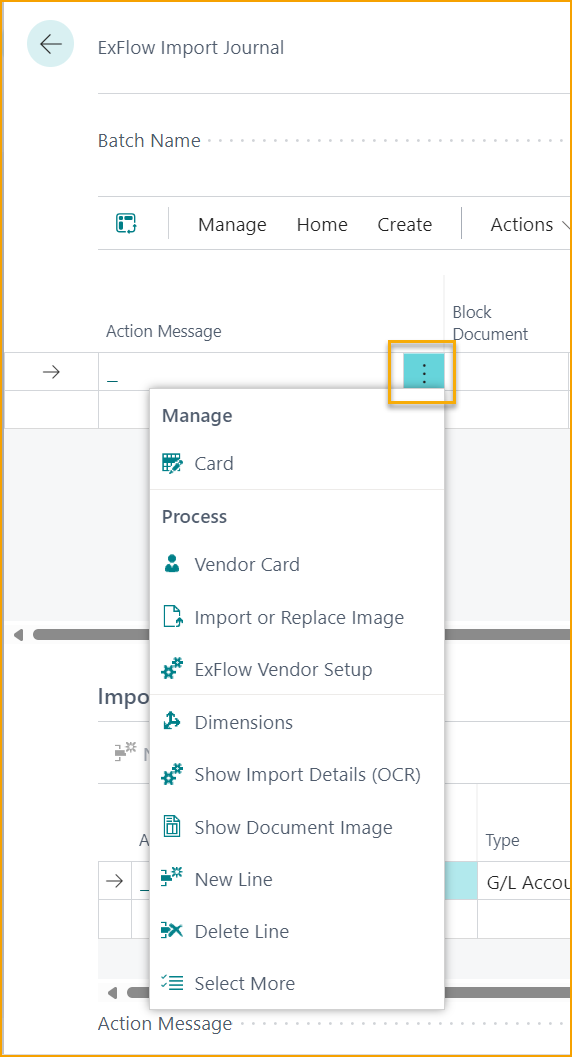Click the Vendor Card person icon
572x1057 pixels.
(x=172, y=564)
